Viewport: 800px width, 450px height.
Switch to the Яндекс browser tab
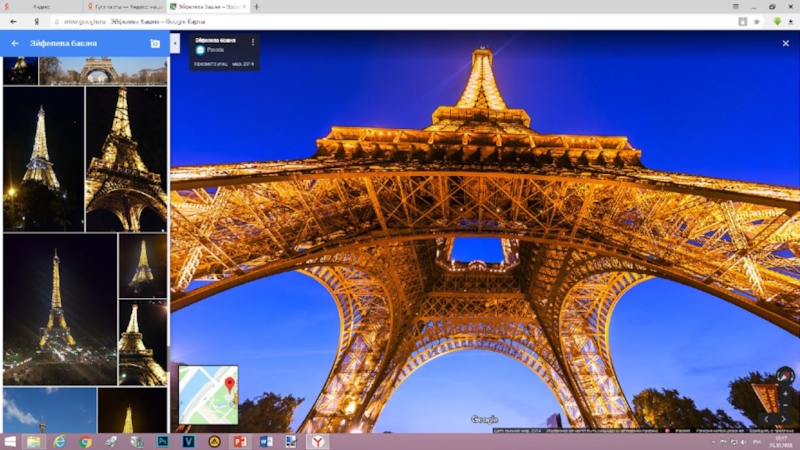pos(41,7)
